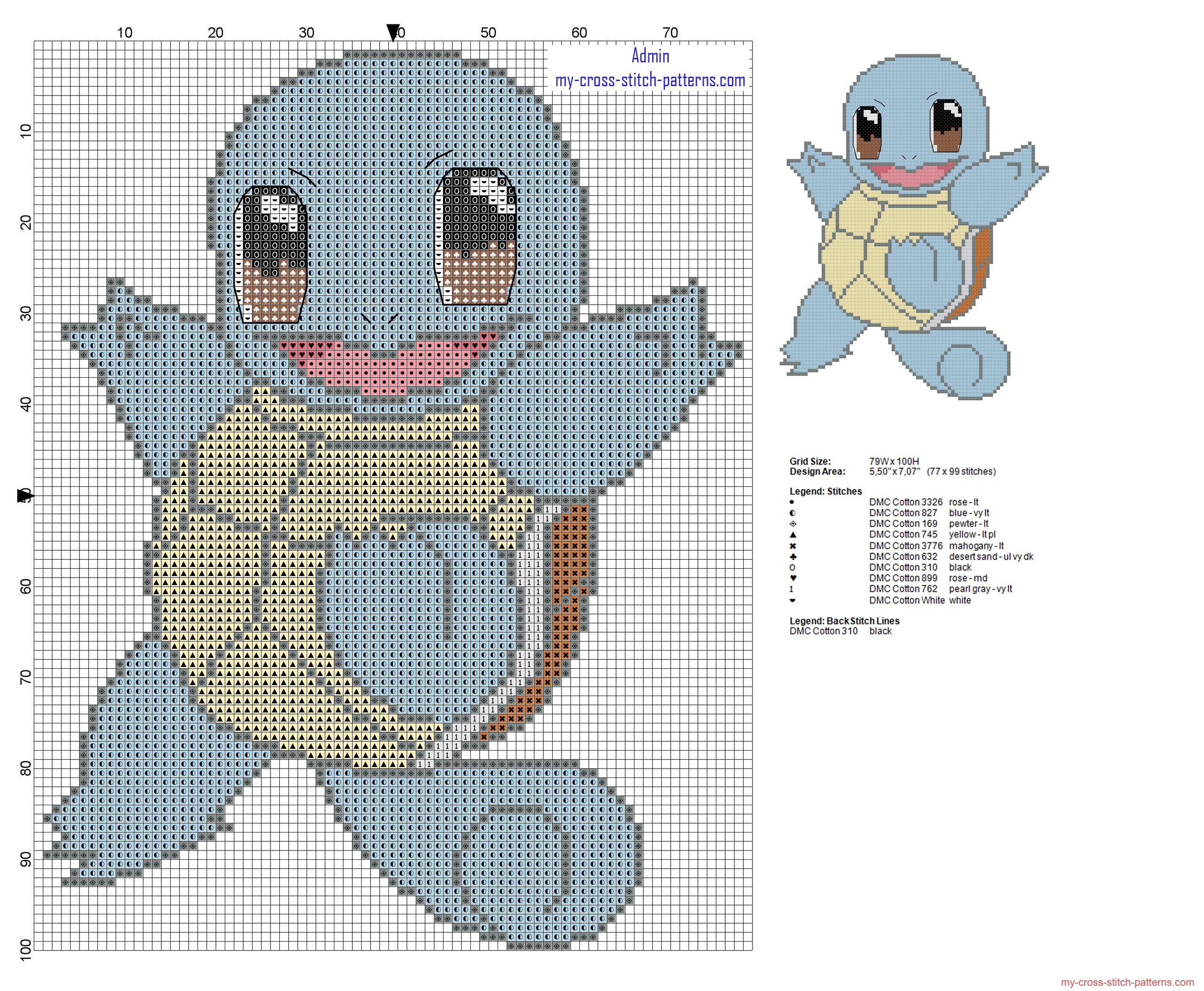Click '79W x 100H' value
Viewport: 1204px width, 991px height.
pos(894,461)
